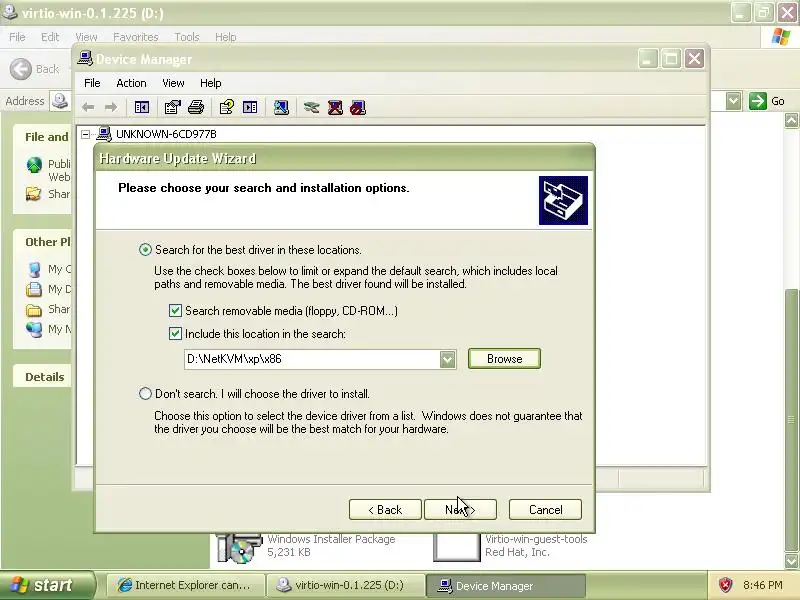This screenshot has height=600, width=800.
Task: Click the Device Manager taskbar button
Action: coord(505,586)
